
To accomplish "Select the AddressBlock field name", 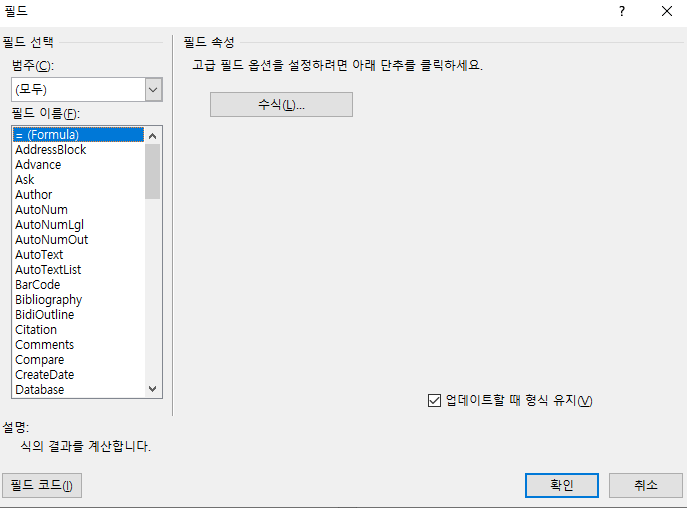I will click(50, 150).
